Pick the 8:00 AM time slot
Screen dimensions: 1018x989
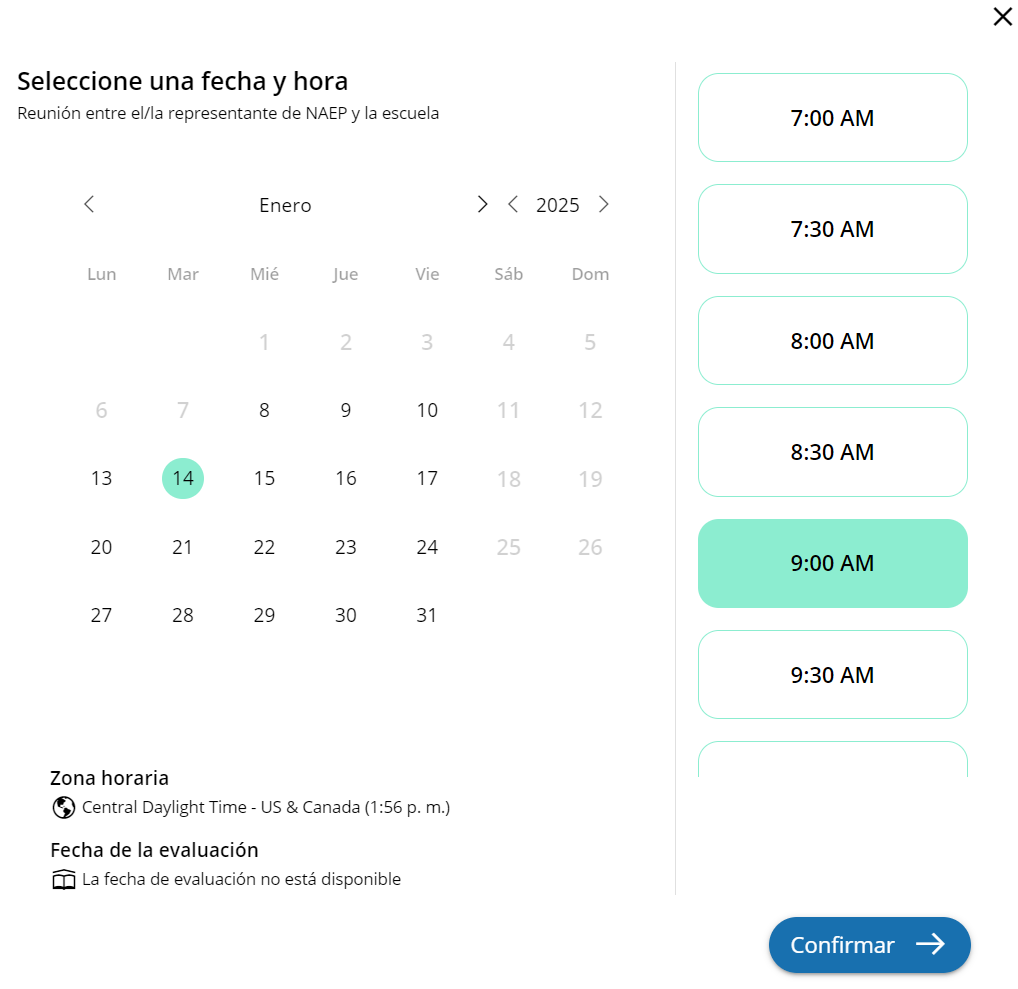[832, 341]
